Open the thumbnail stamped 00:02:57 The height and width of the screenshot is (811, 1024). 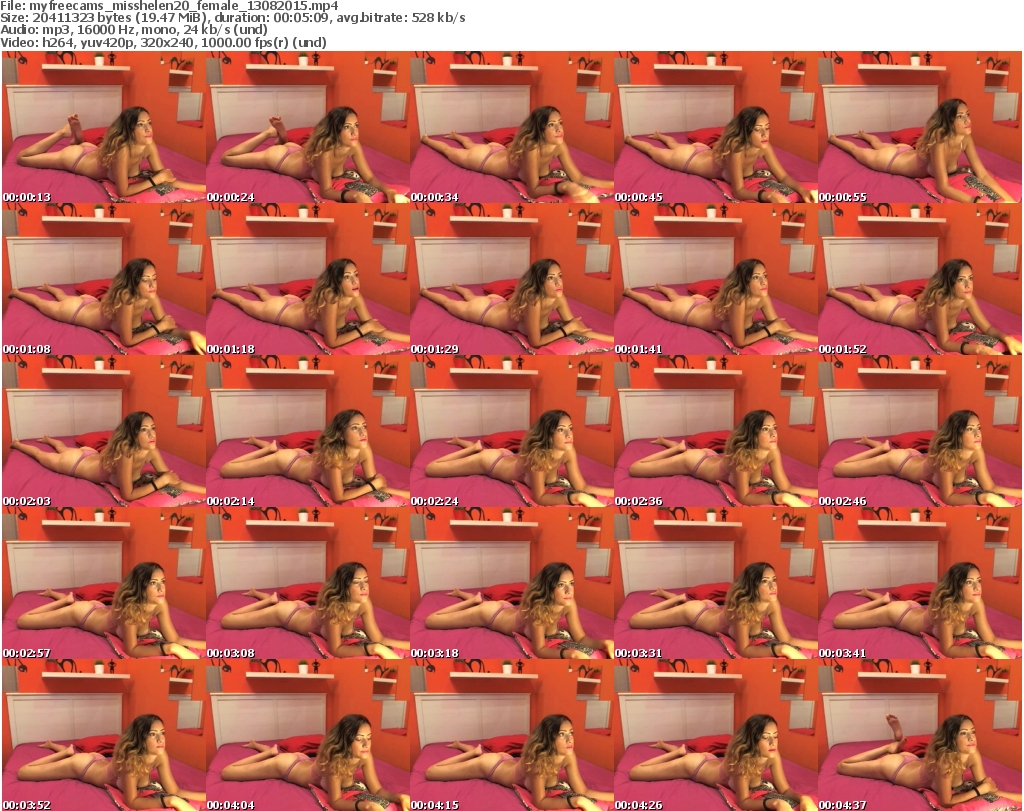point(104,583)
